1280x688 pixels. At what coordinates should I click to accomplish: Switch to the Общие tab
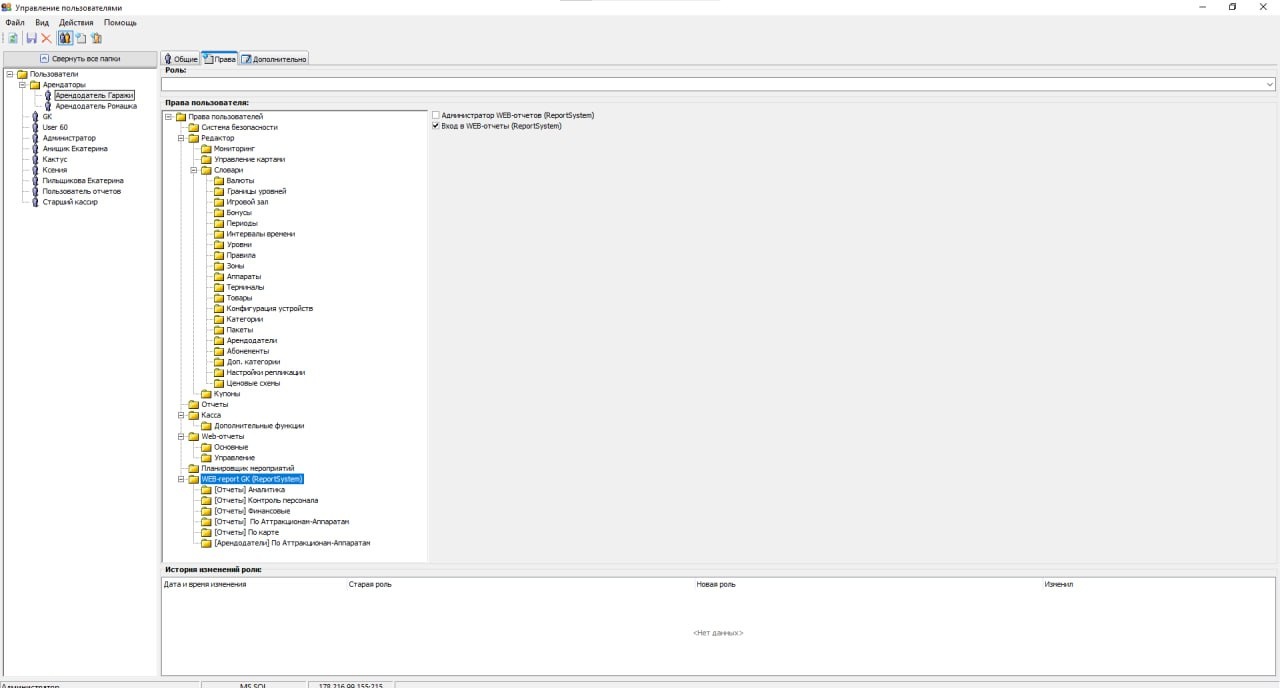[181, 59]
